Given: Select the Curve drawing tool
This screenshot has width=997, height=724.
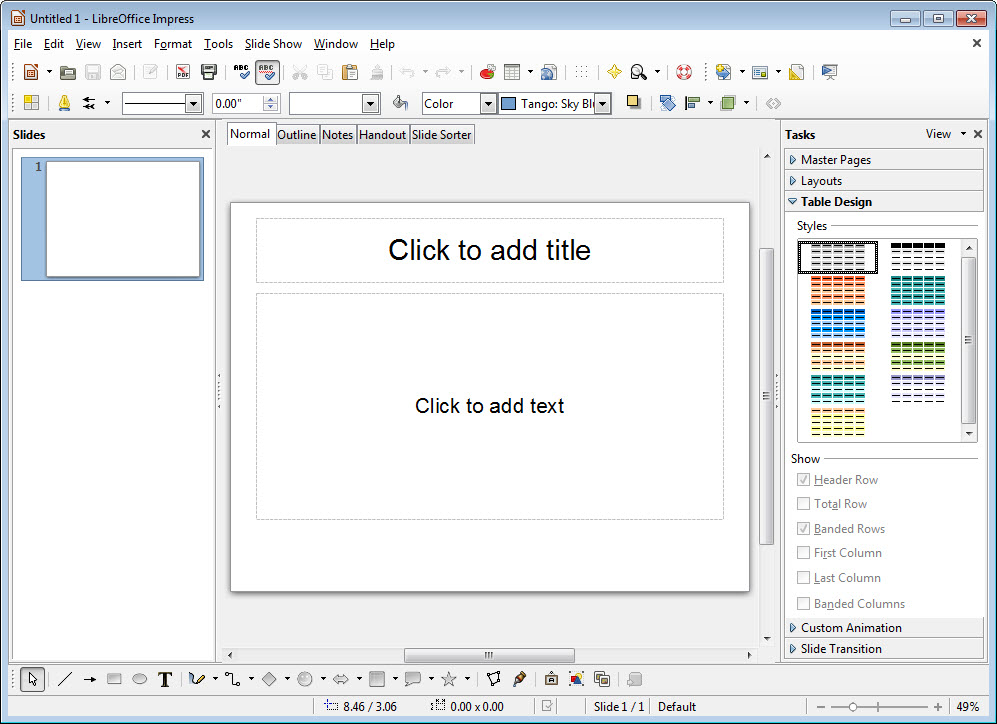Looking at the screenshot, I should (197, 679).
